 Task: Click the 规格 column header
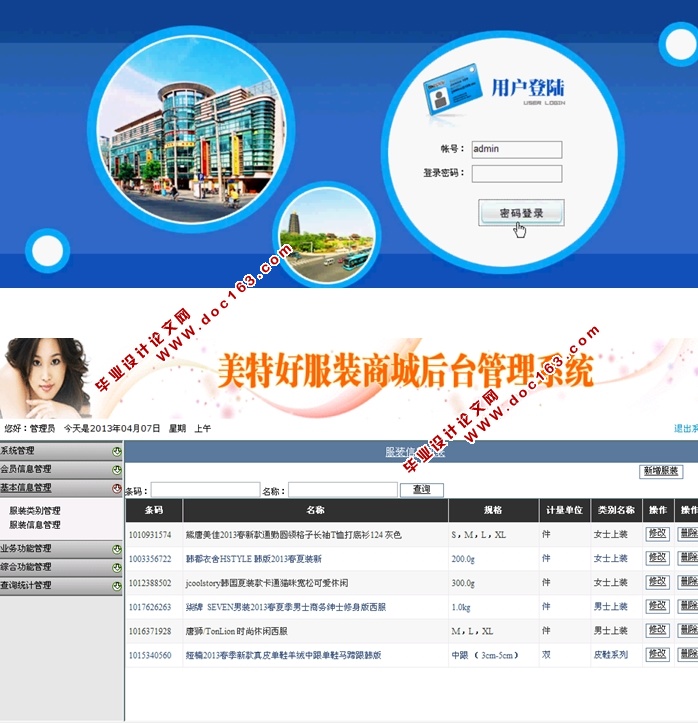click(x=493, y=510)
